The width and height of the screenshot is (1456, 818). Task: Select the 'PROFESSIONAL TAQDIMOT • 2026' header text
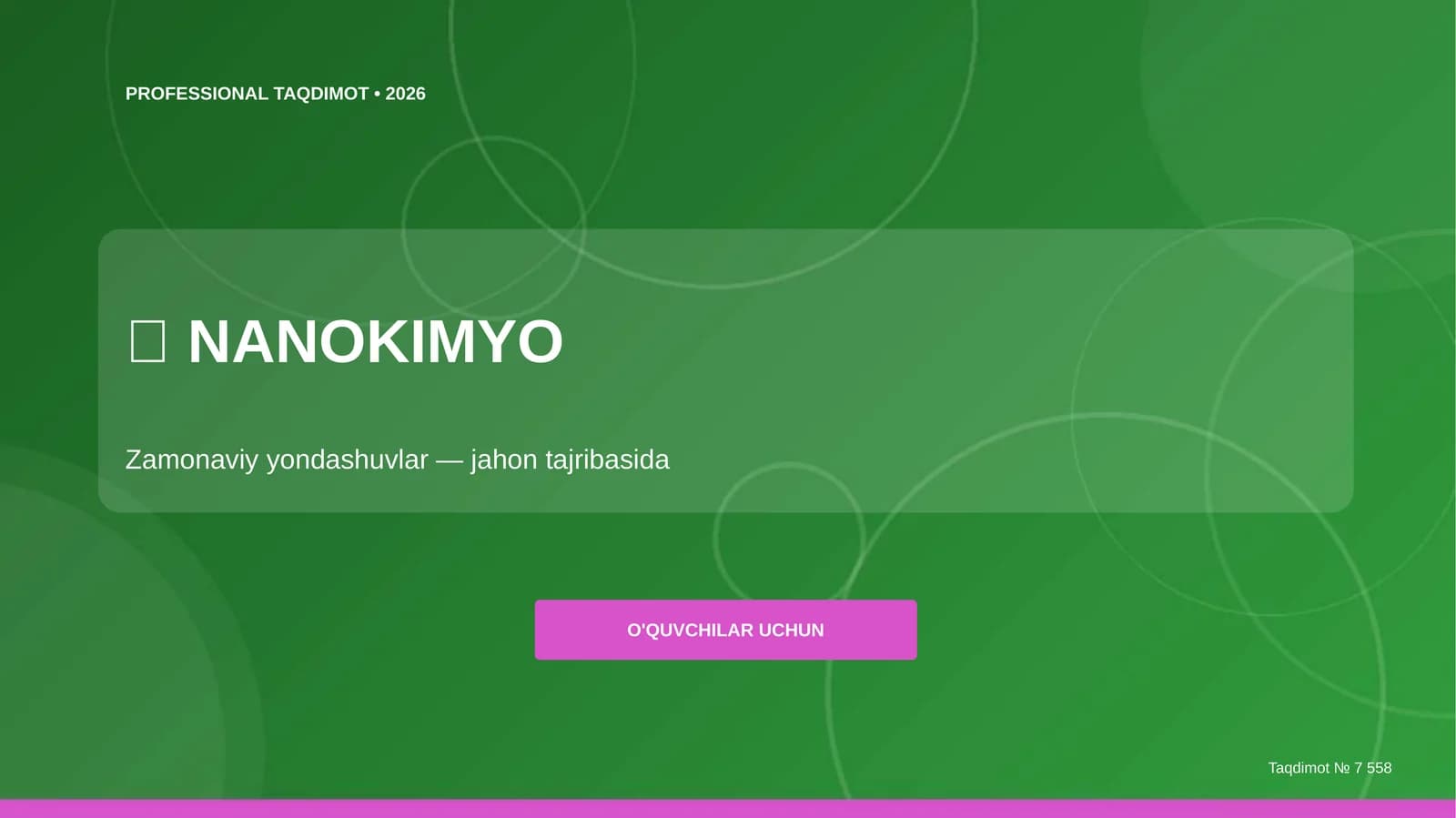pos(275,94)
